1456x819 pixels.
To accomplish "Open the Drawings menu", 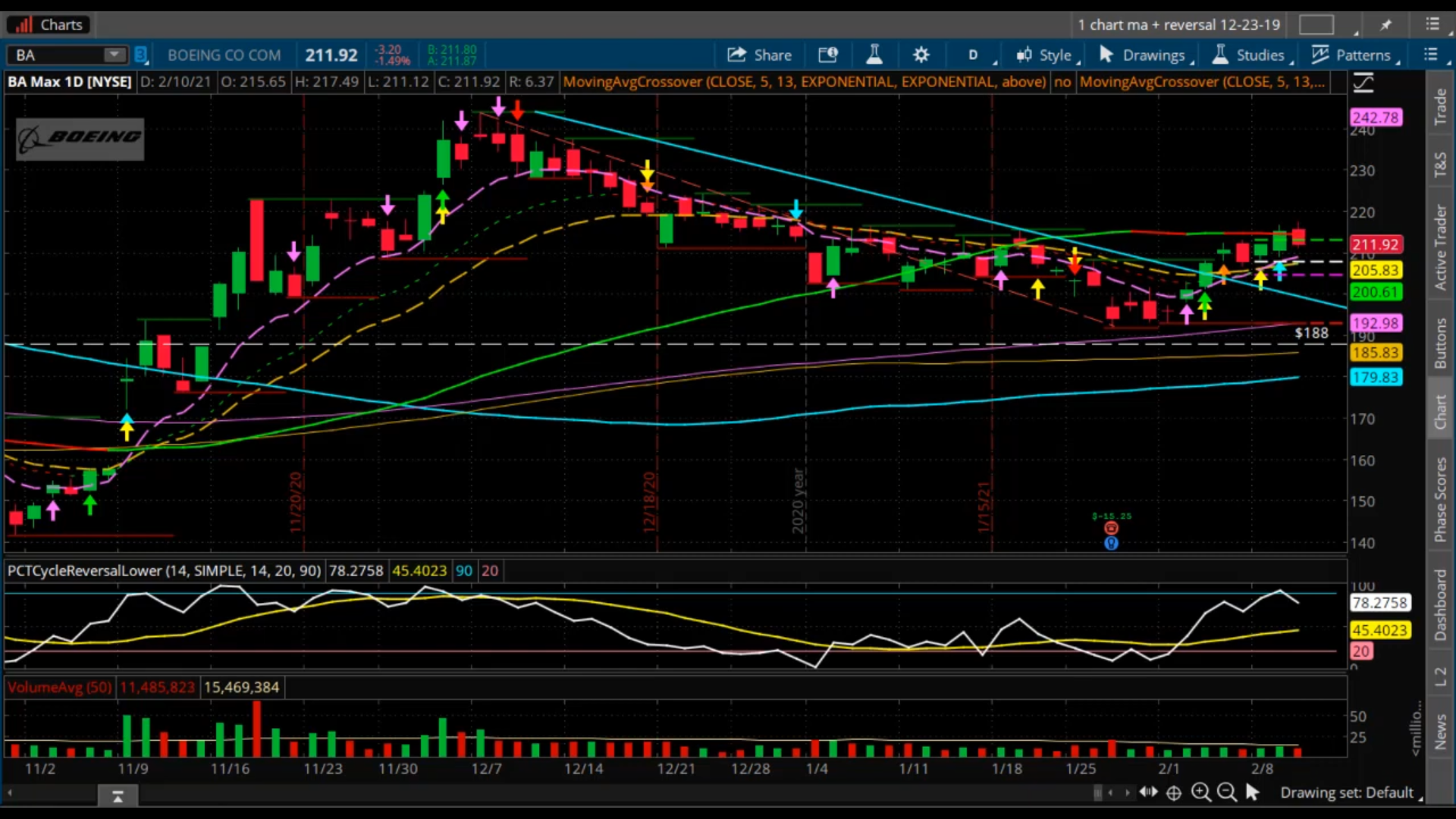I will point(1147,55).
